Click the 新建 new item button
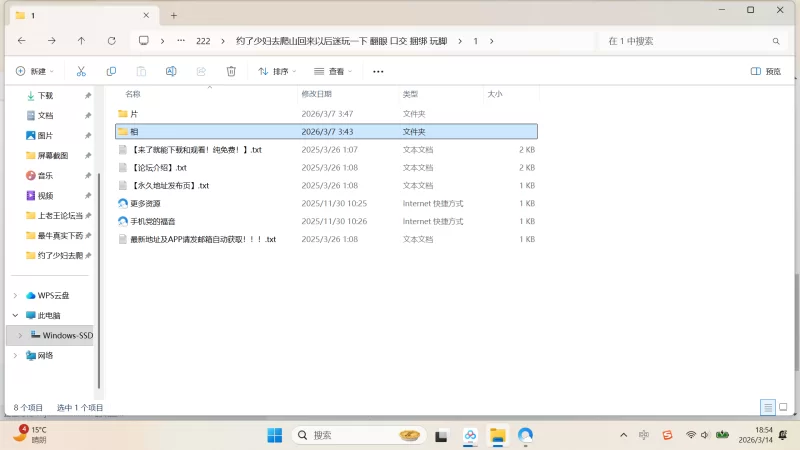 click(34, 71)
